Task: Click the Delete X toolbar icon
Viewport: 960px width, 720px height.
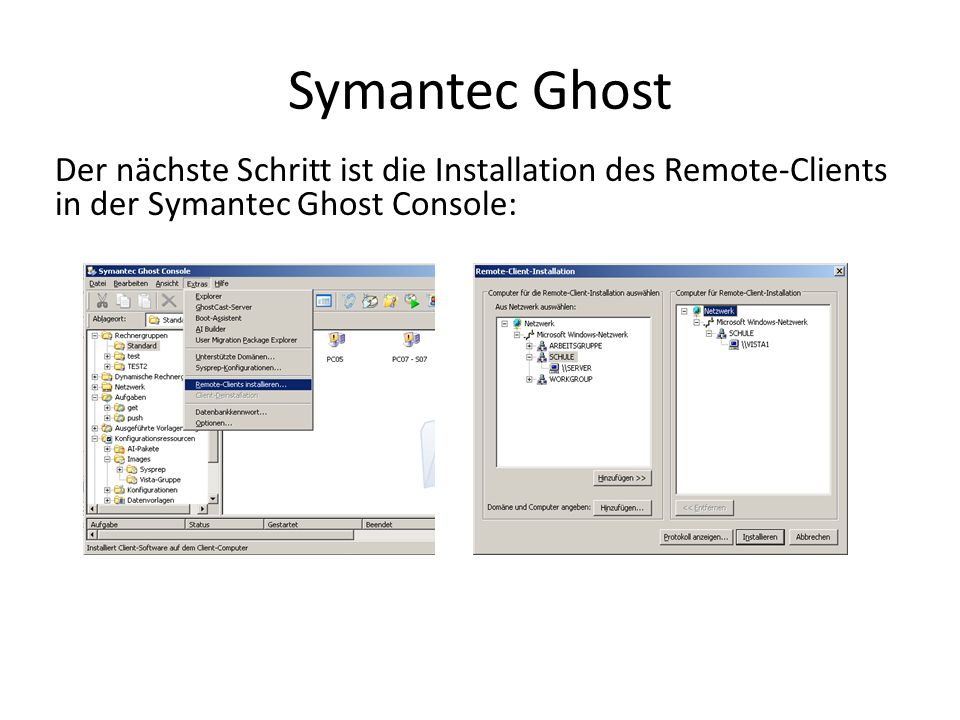Action: point(168,301)
